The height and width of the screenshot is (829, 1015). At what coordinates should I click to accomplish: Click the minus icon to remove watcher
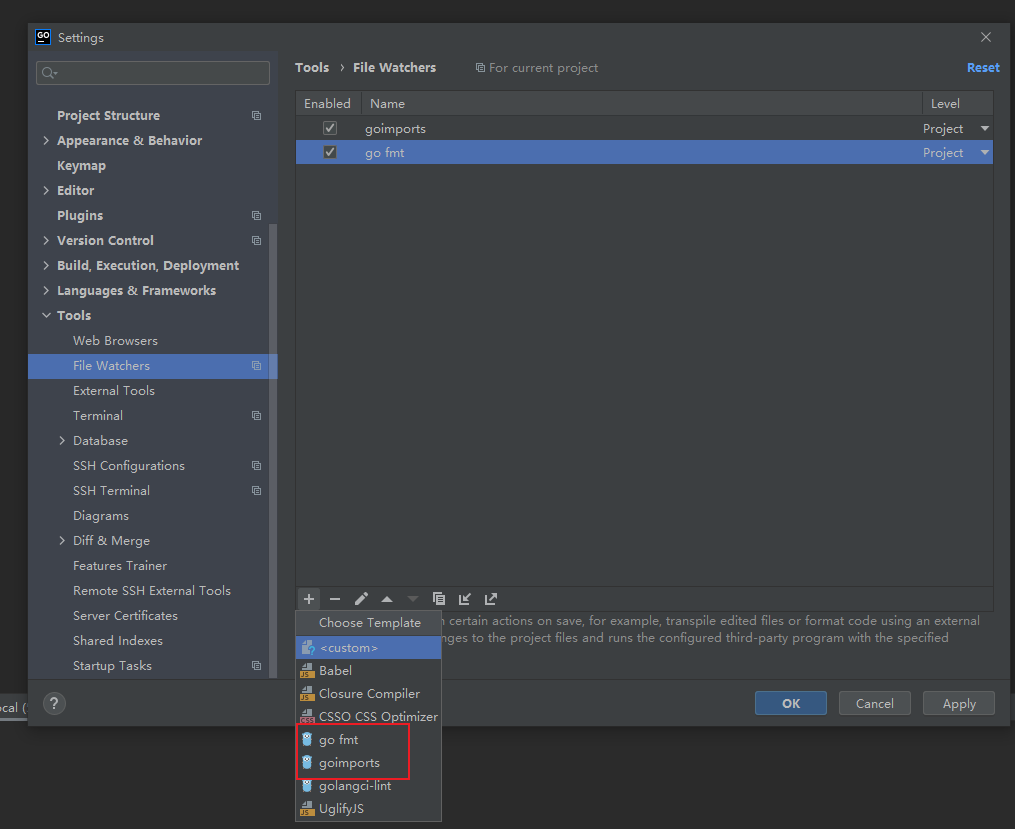335,599
